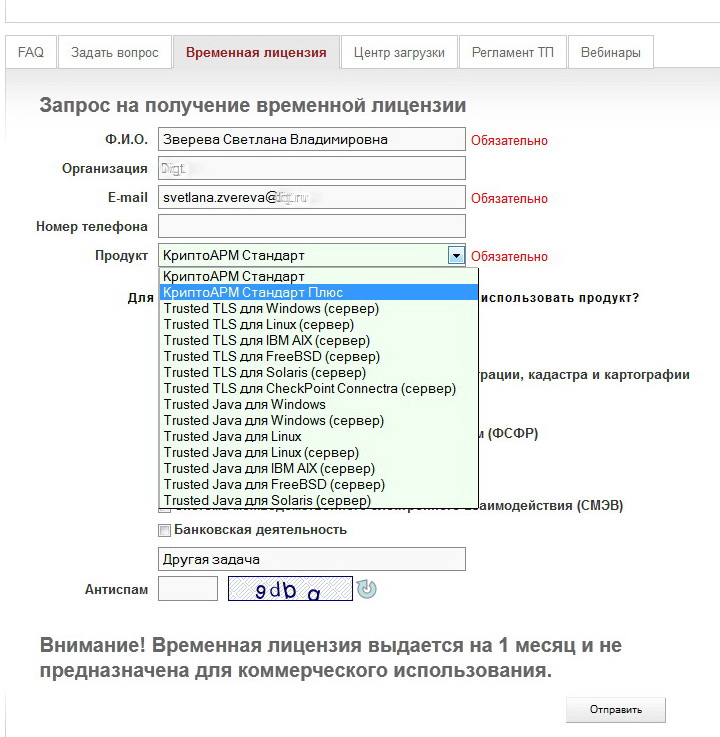This screenshot has width=720, height=737.
Task: Go to the Регламент ТП tab
Action: 513,52
